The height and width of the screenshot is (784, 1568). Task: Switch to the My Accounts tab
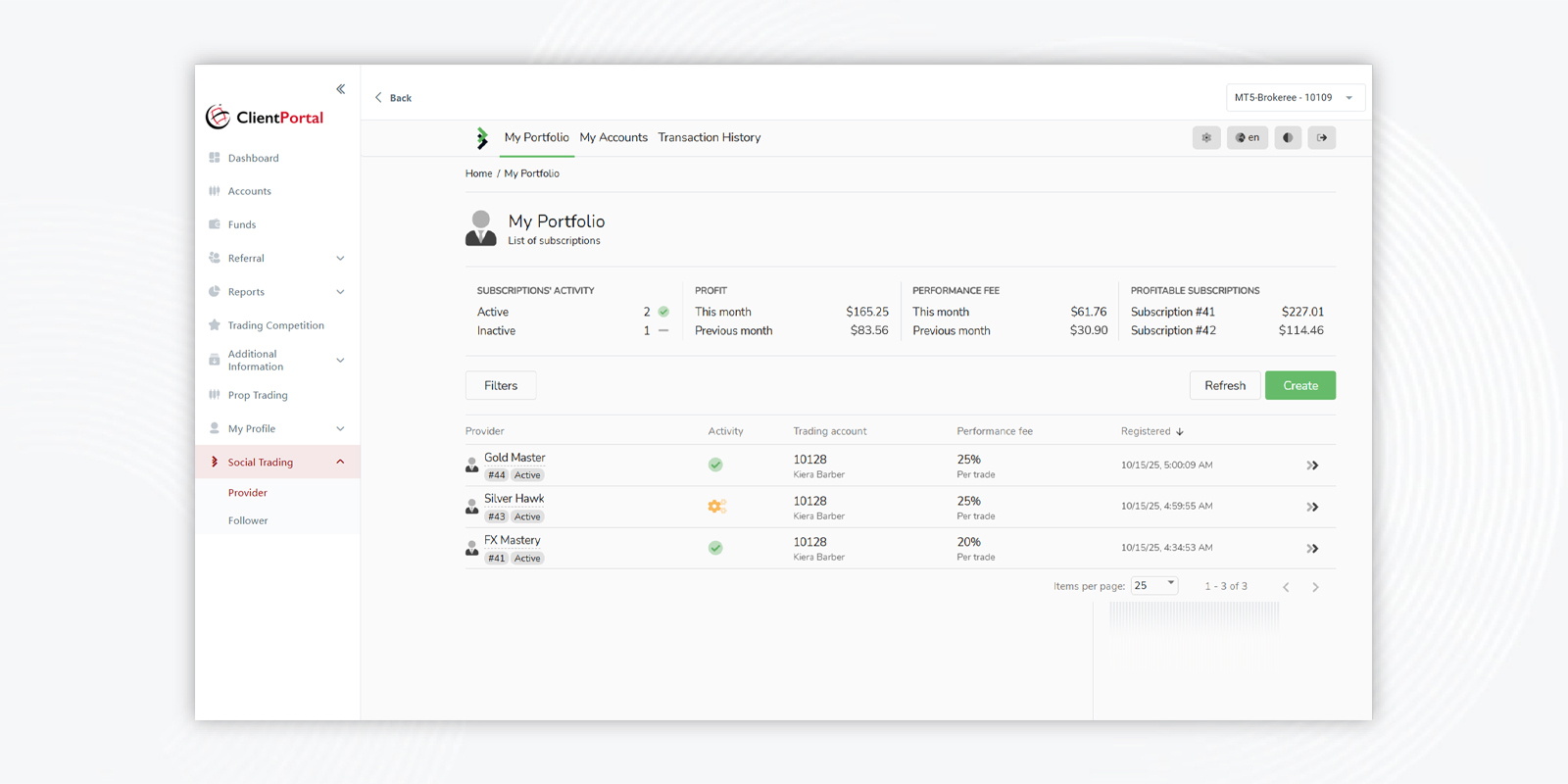pyautogui.click(x=613, y=138)
